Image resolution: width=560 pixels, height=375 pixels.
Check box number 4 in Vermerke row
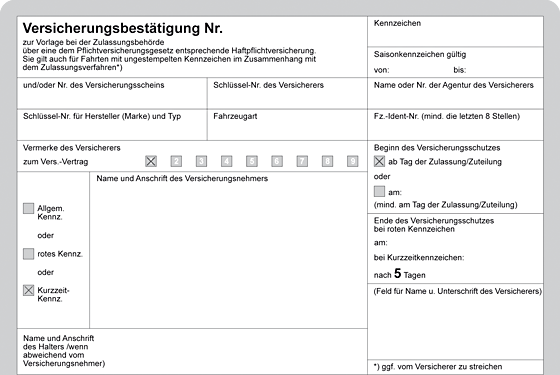pyautogui.click(x=226, y=161)
